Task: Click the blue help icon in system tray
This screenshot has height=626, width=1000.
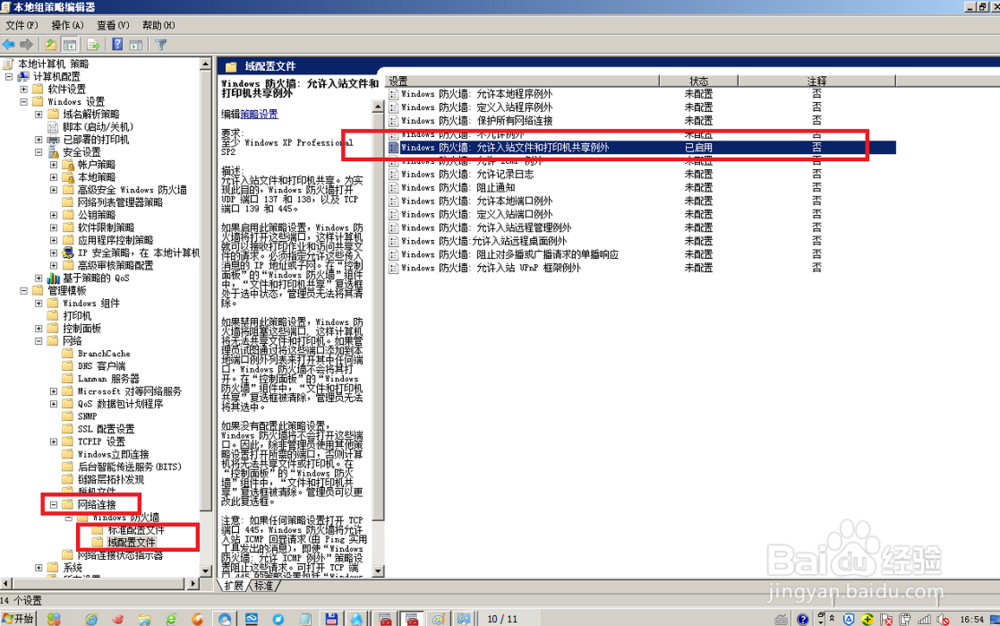Action: 803,619
